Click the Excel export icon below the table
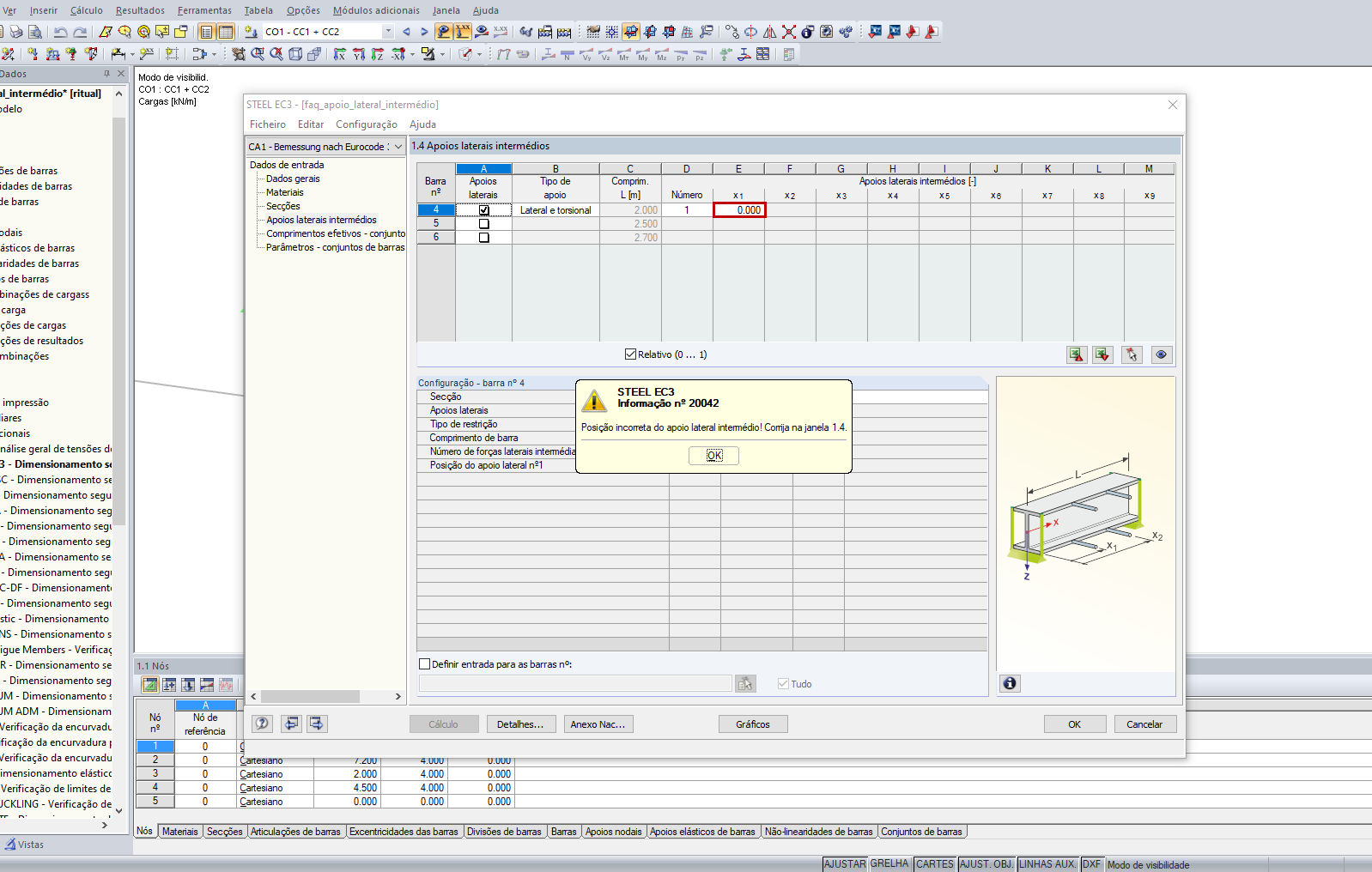Screen dimensions: 1372x872 point(1077,354)
